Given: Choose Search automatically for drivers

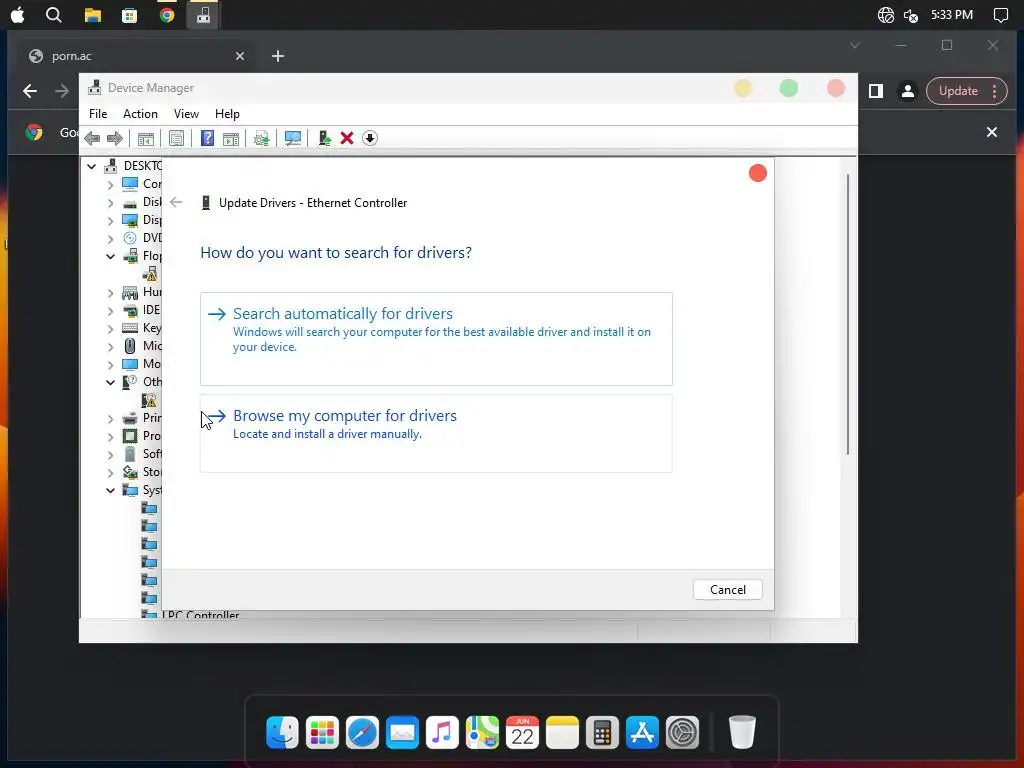Looking at the screenshot, I should tap(436, 339).
